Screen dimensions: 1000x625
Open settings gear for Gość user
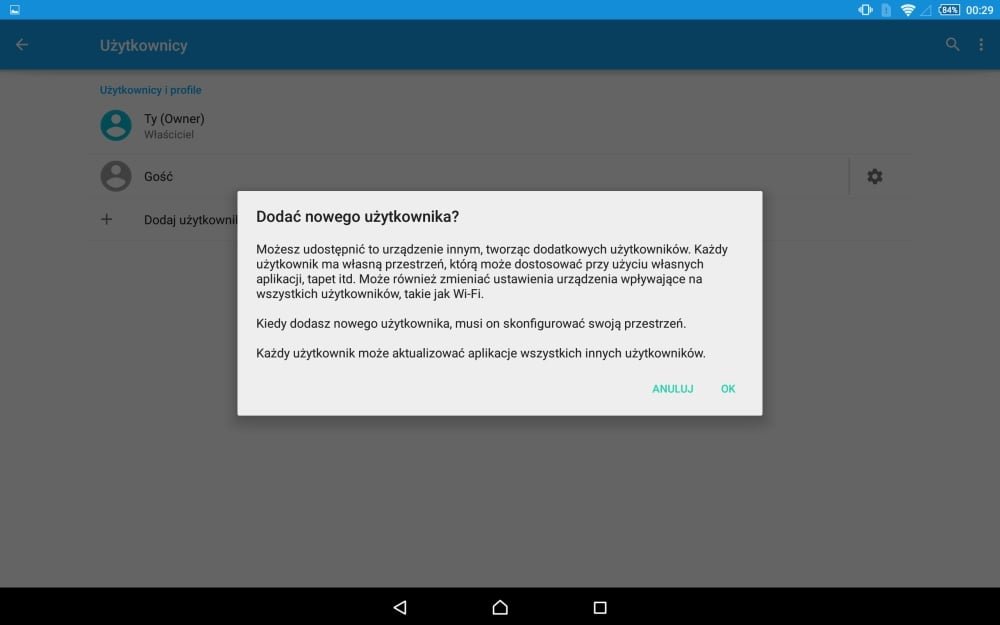coord(874,176)
